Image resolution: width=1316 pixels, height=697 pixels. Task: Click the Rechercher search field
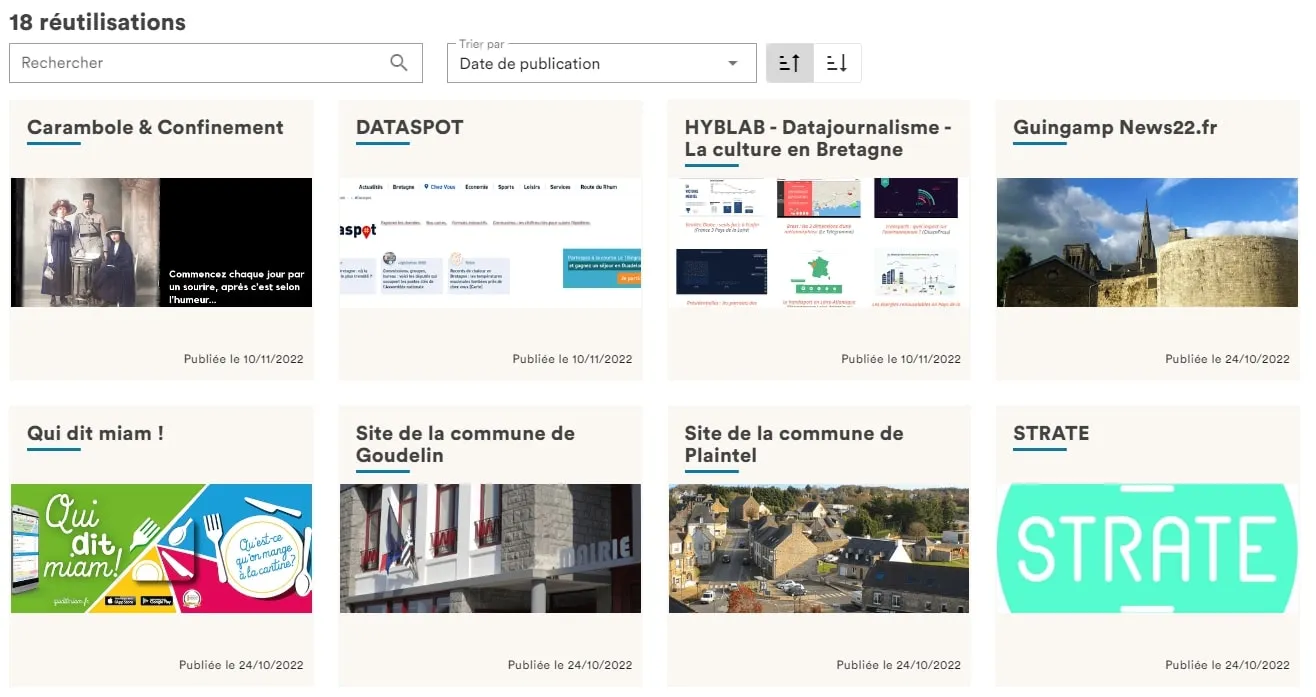pyautogui.click(x=215, y=63)
